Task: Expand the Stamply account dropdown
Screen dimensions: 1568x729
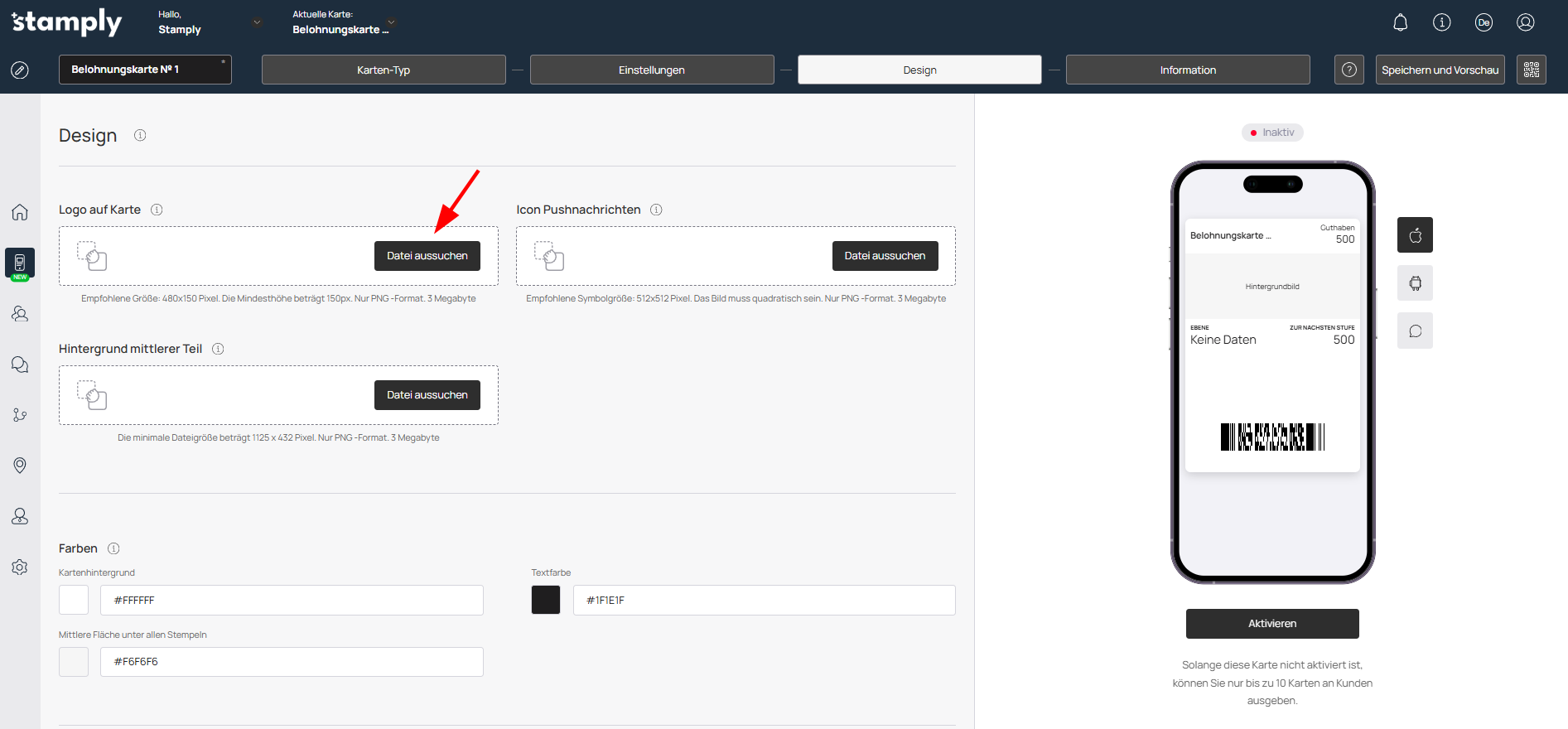Action: click(x=257, y=22)
